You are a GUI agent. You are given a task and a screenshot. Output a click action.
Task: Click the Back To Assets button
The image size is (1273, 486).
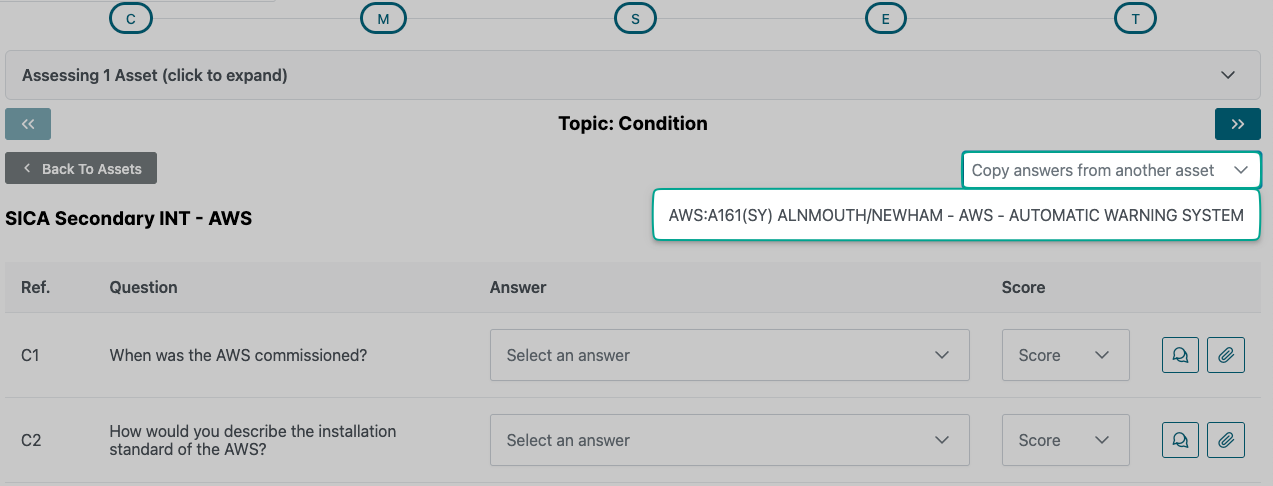[81, 169]
